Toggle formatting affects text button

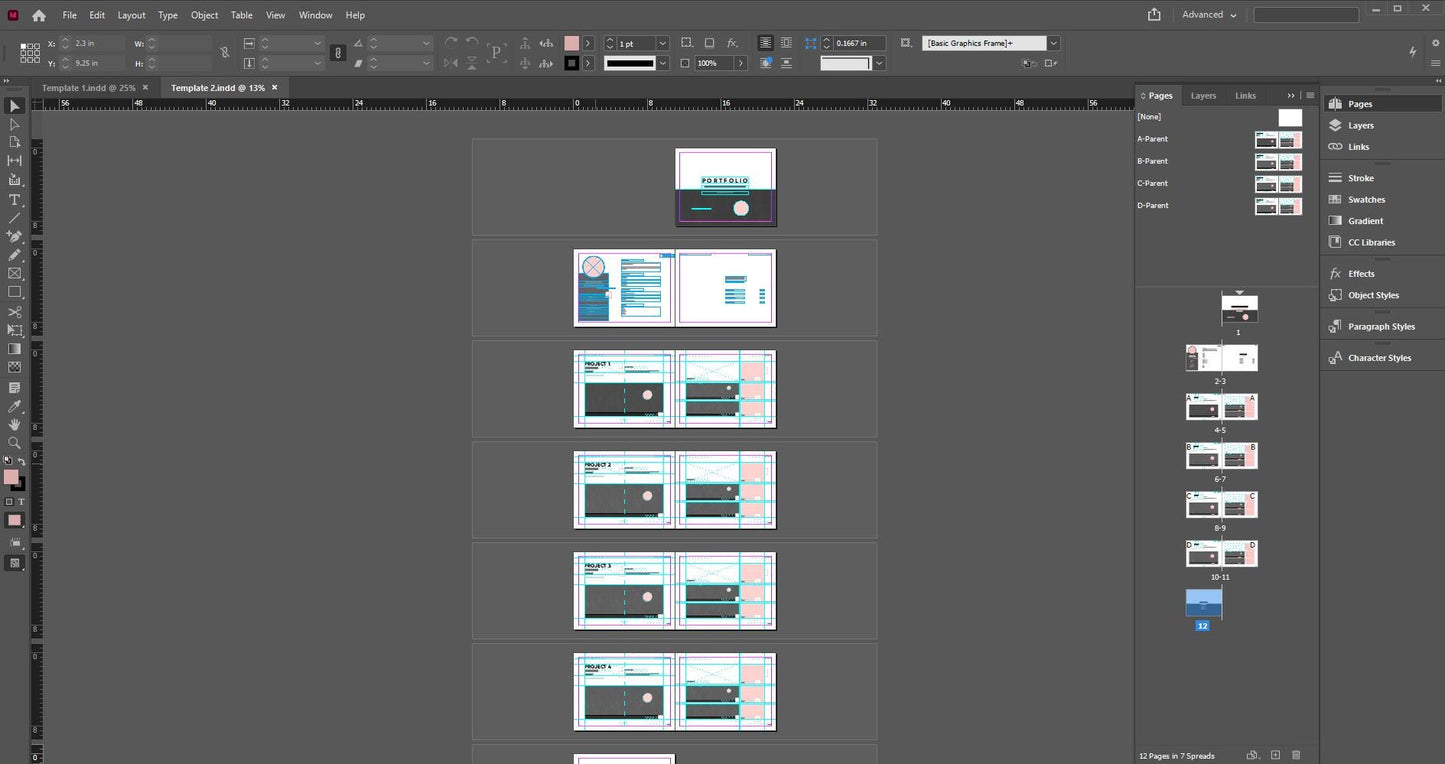point(21,502)
